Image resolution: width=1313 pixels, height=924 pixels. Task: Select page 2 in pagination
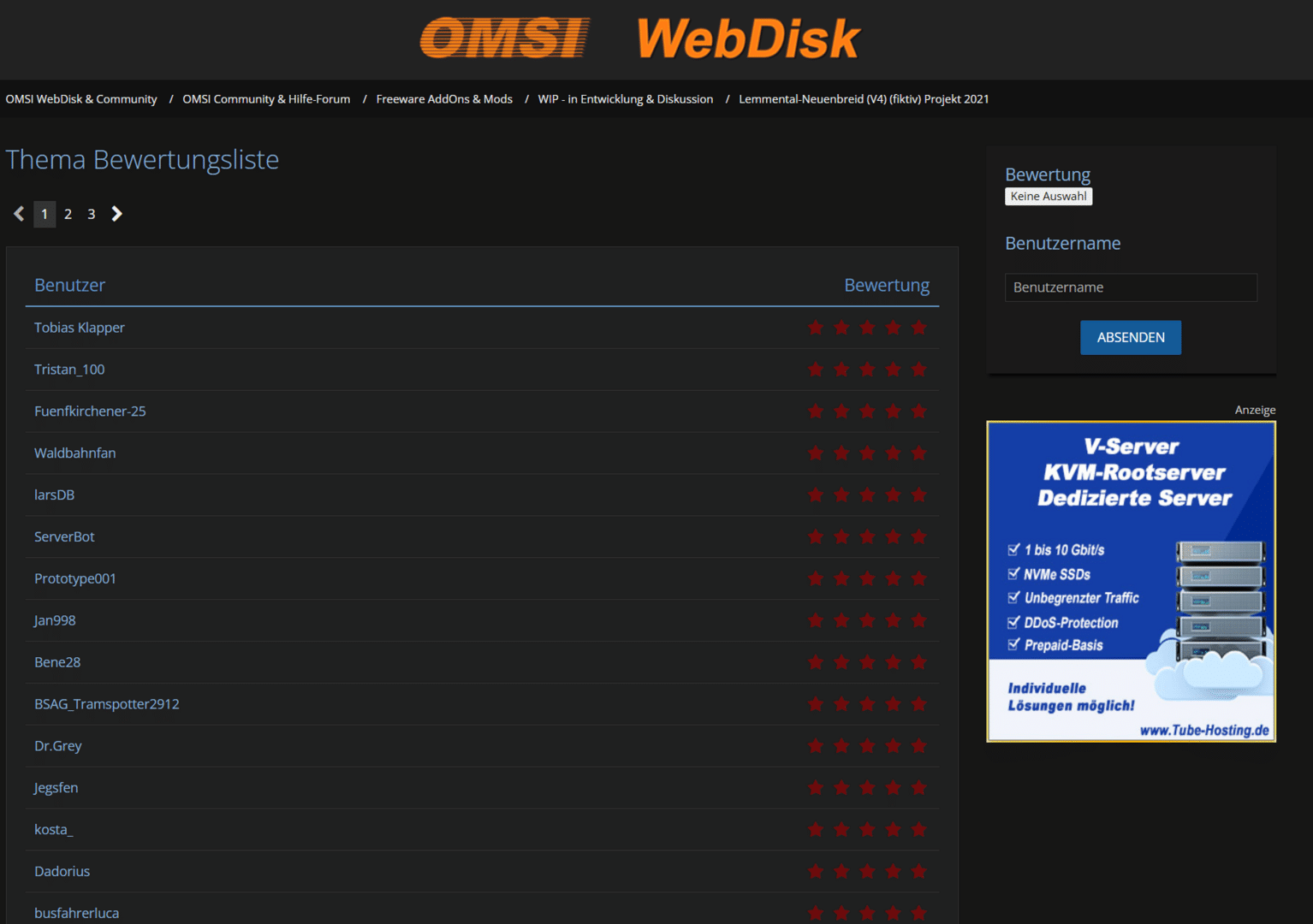coord(68,214)
